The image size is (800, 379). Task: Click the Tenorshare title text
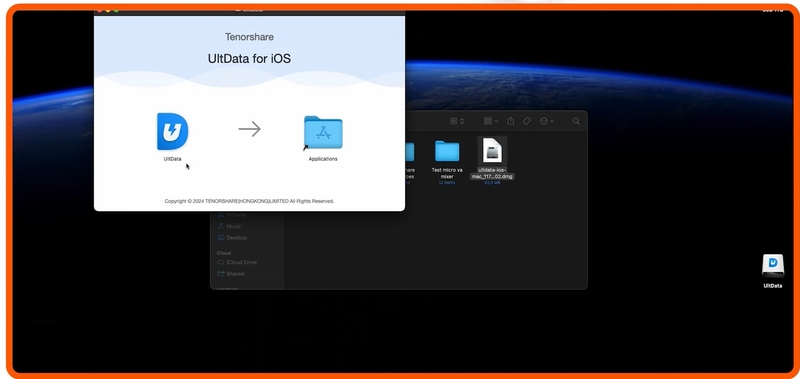coord(249,37)
